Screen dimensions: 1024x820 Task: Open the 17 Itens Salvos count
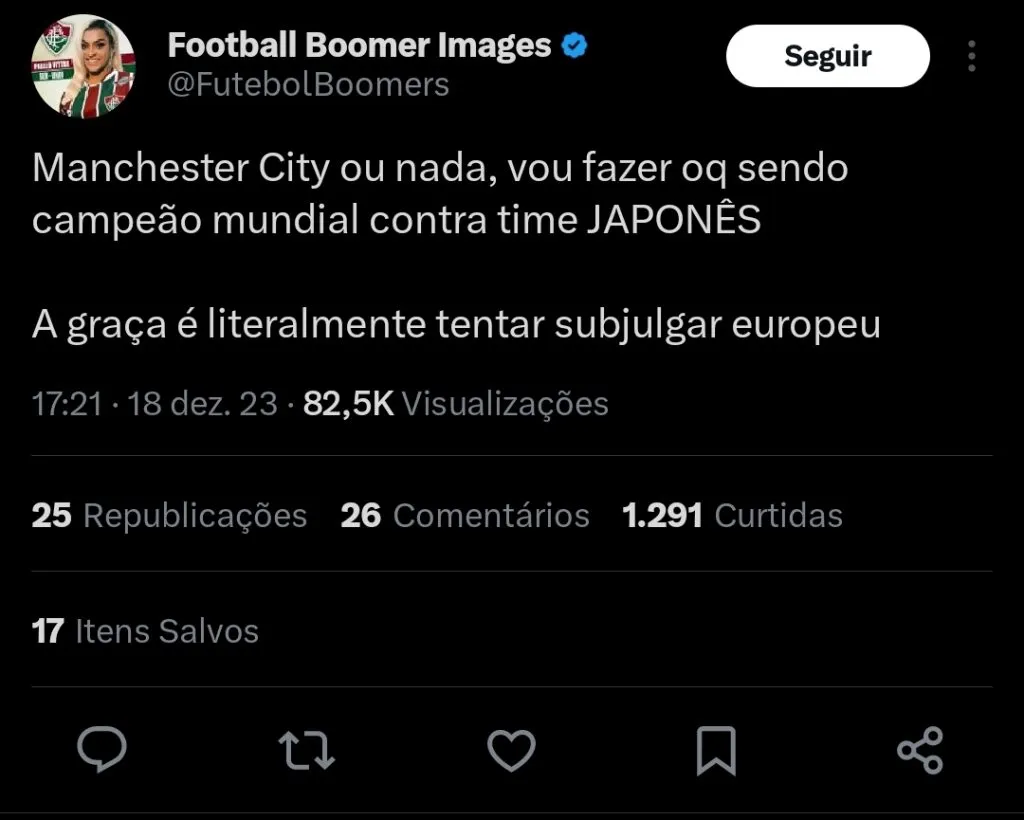coord(146,631)
